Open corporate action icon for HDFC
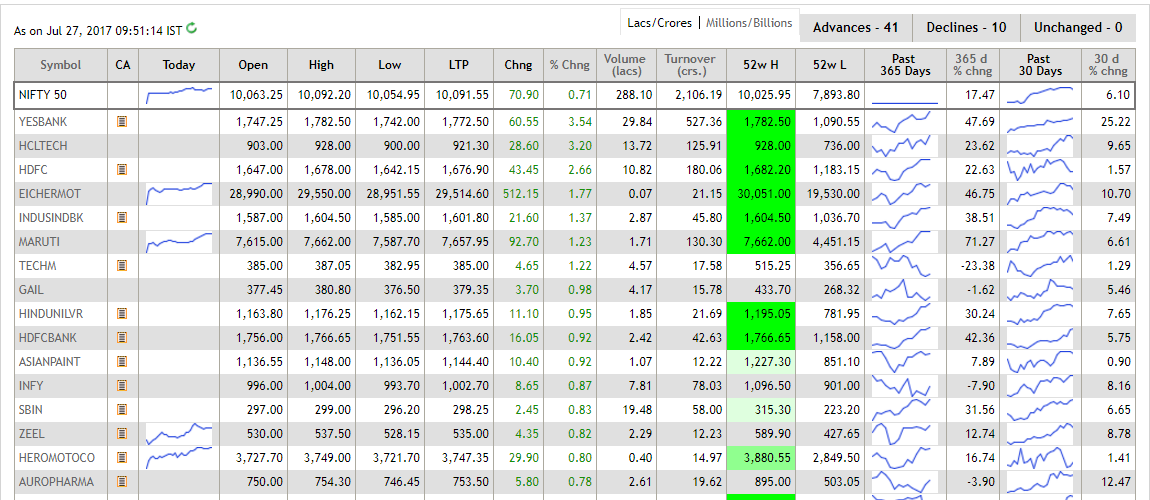The image size is (1150, 500). click(122, 169)
